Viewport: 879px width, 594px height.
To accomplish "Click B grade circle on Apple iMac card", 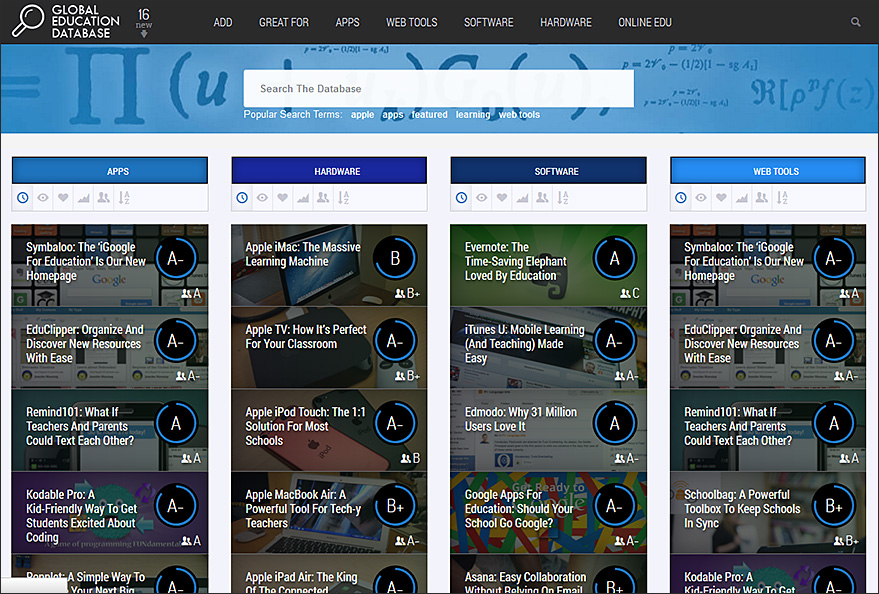I will 395,258.
